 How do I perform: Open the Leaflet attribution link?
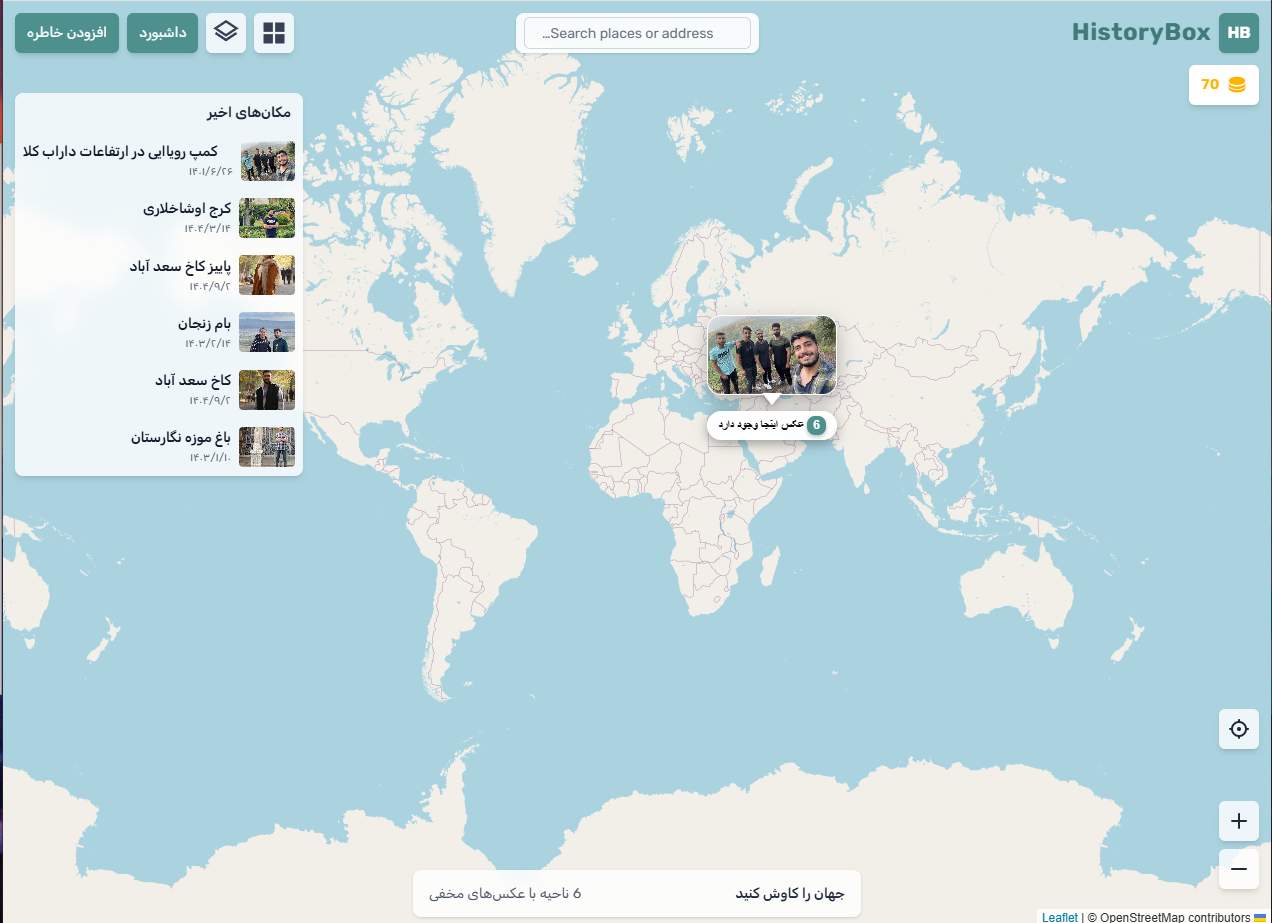coord(1059,917)
